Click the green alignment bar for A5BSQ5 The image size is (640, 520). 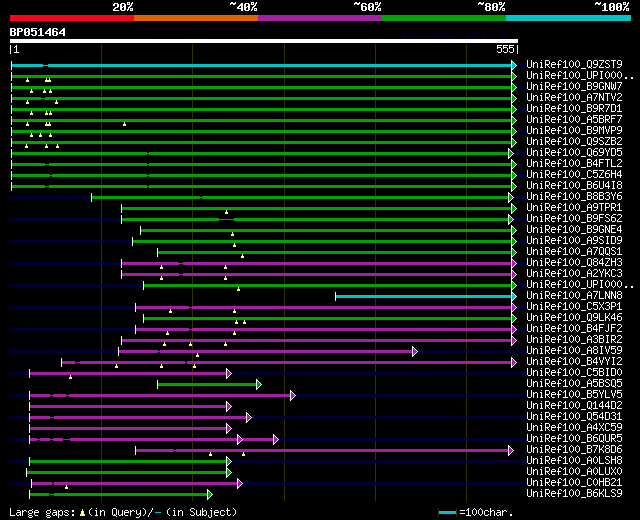pyautogui.click(x=207, y=384)
